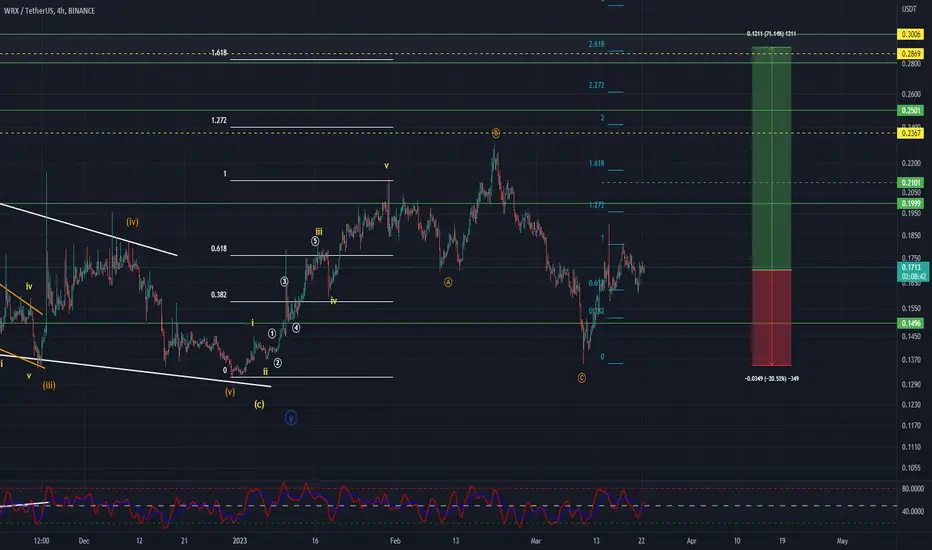The width and height of the screenshot is (932, 550).
Task: Click the May date on the time axis
Action: point(842,540)
